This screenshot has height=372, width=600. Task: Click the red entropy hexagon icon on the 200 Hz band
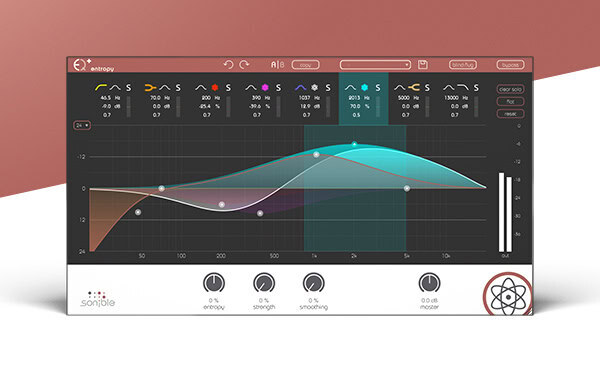pyautogui.click(x=215, y=88)
